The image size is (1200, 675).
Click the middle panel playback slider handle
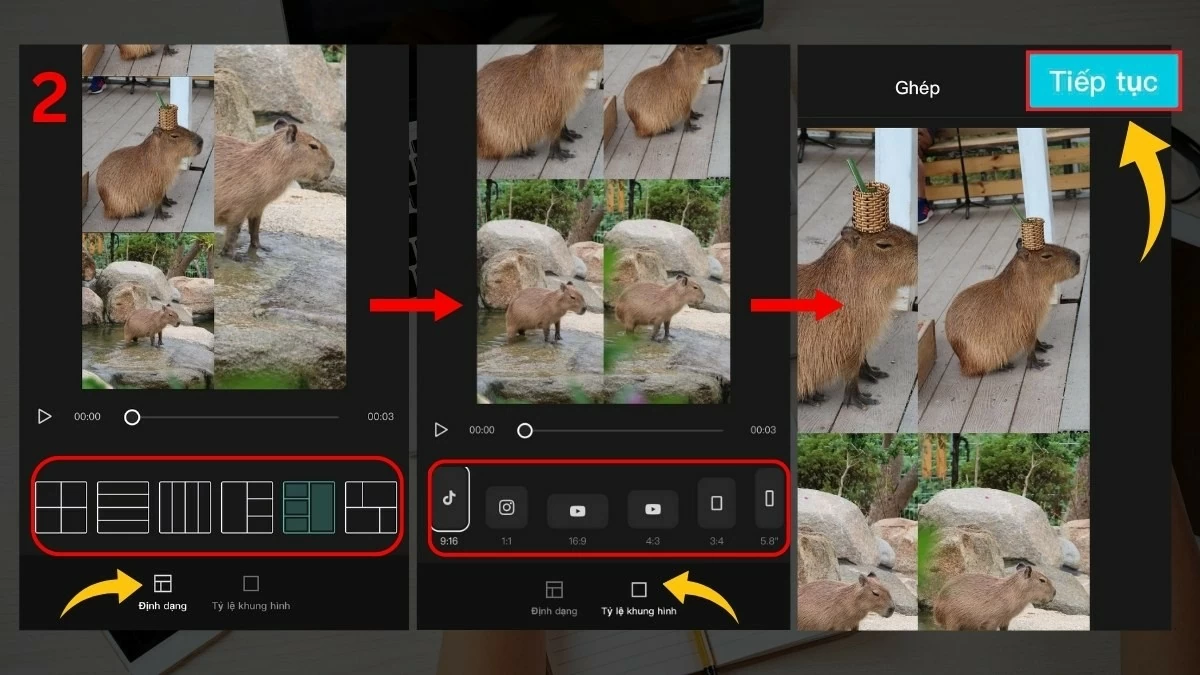click(525, 430)
